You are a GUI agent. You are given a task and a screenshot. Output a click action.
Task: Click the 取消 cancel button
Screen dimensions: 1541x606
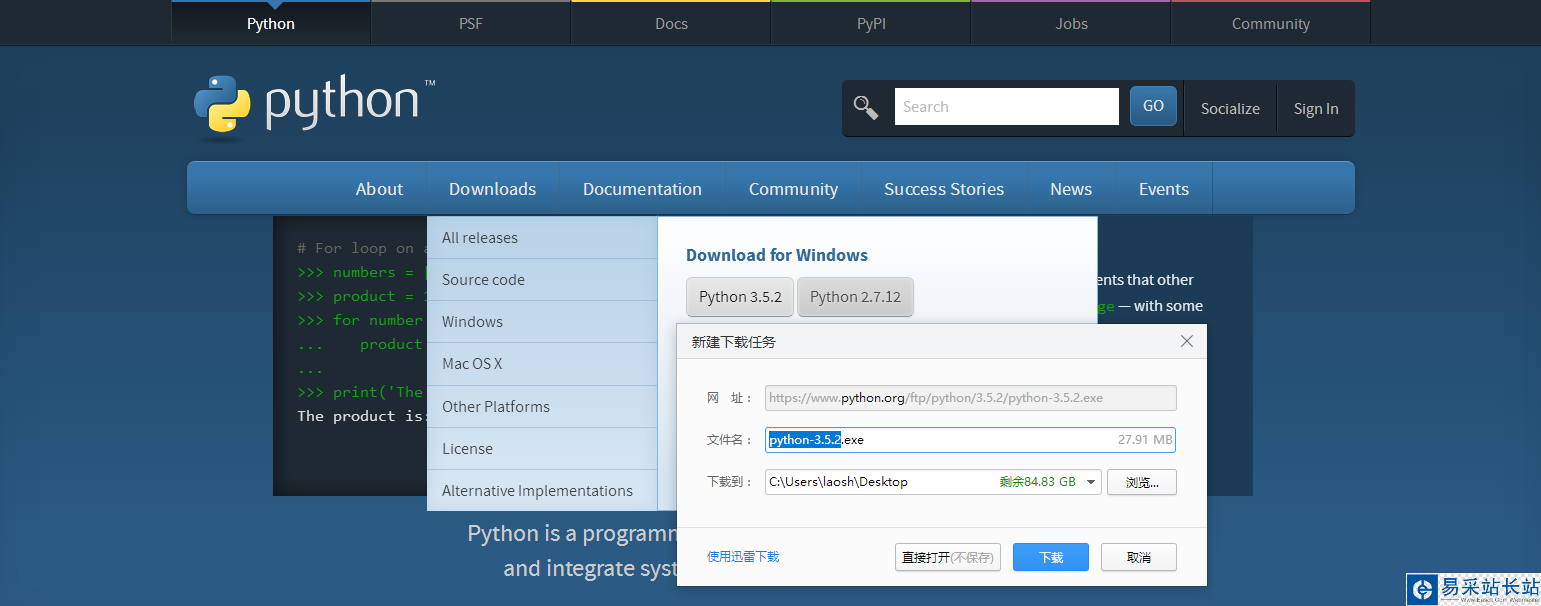pos(1138,557)
